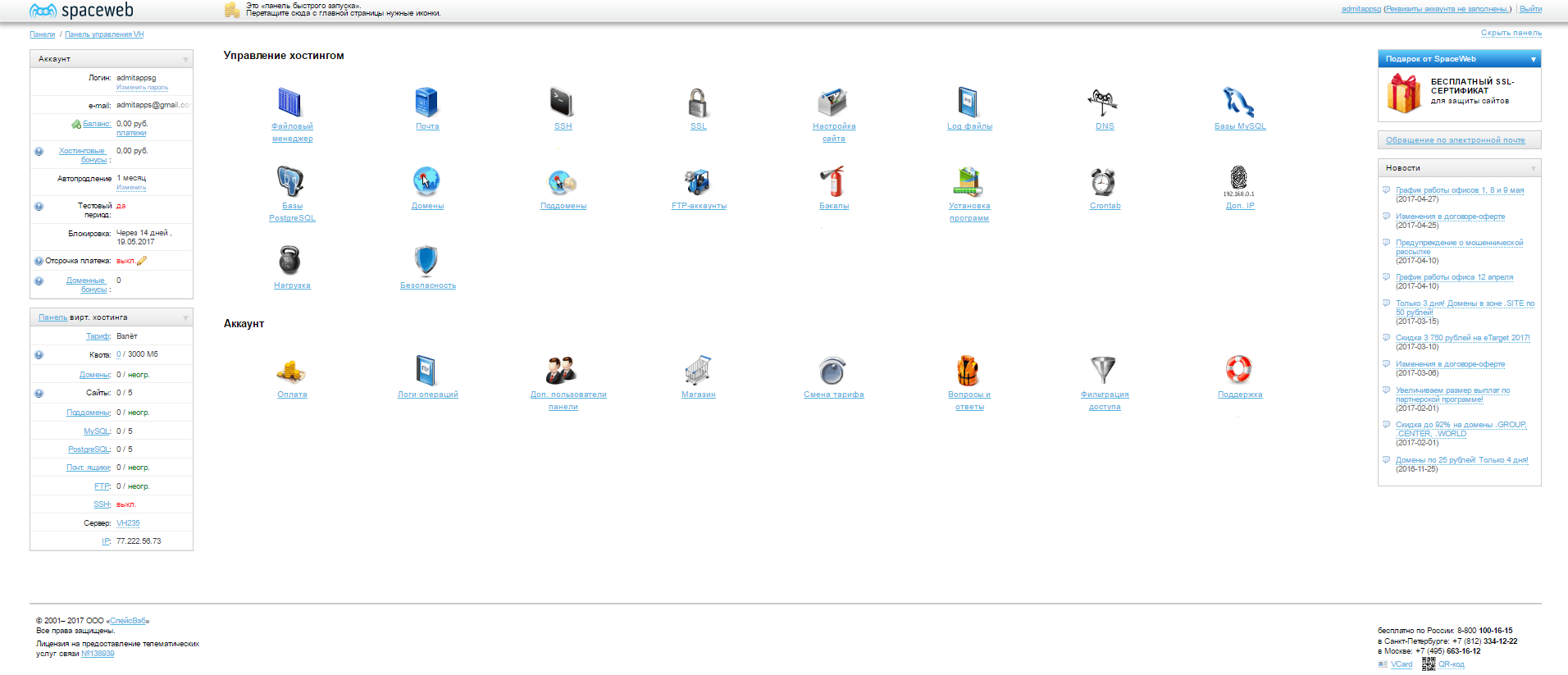
Task: Open the Тариф link in hosting panel
Action: [x=98, y=336]
